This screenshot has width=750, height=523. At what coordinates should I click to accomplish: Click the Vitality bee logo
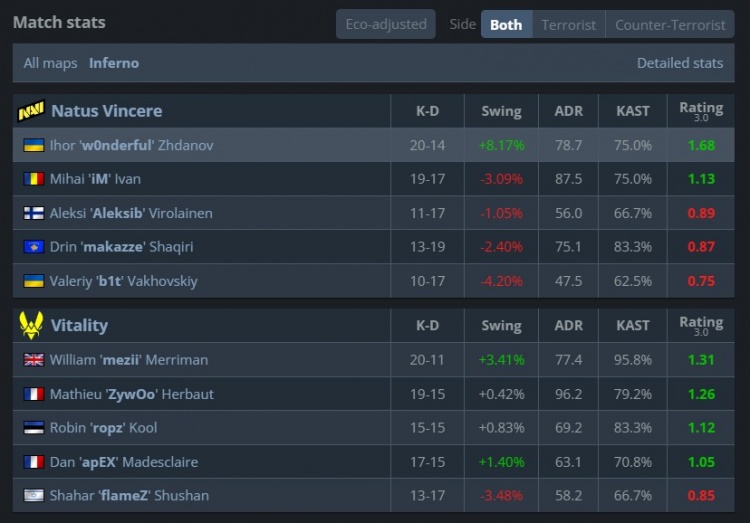(31, 325)
